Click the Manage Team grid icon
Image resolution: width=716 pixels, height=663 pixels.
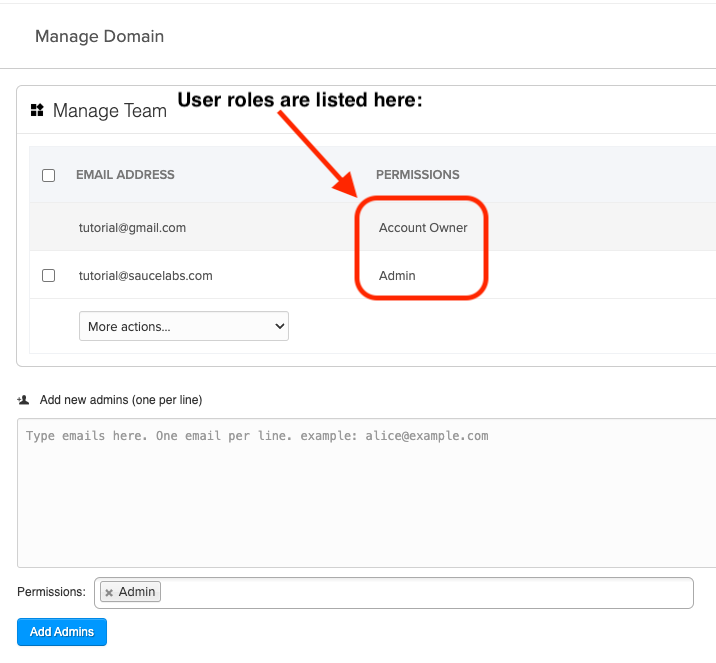click(38, 110)
